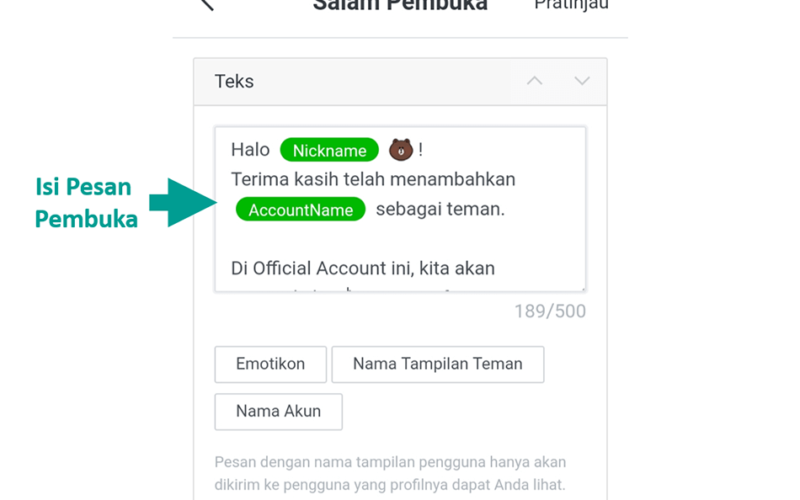This screenshot has height=500, width=800.
Task: Select the green AccountName placeholder tag
Action: (301, 209)
